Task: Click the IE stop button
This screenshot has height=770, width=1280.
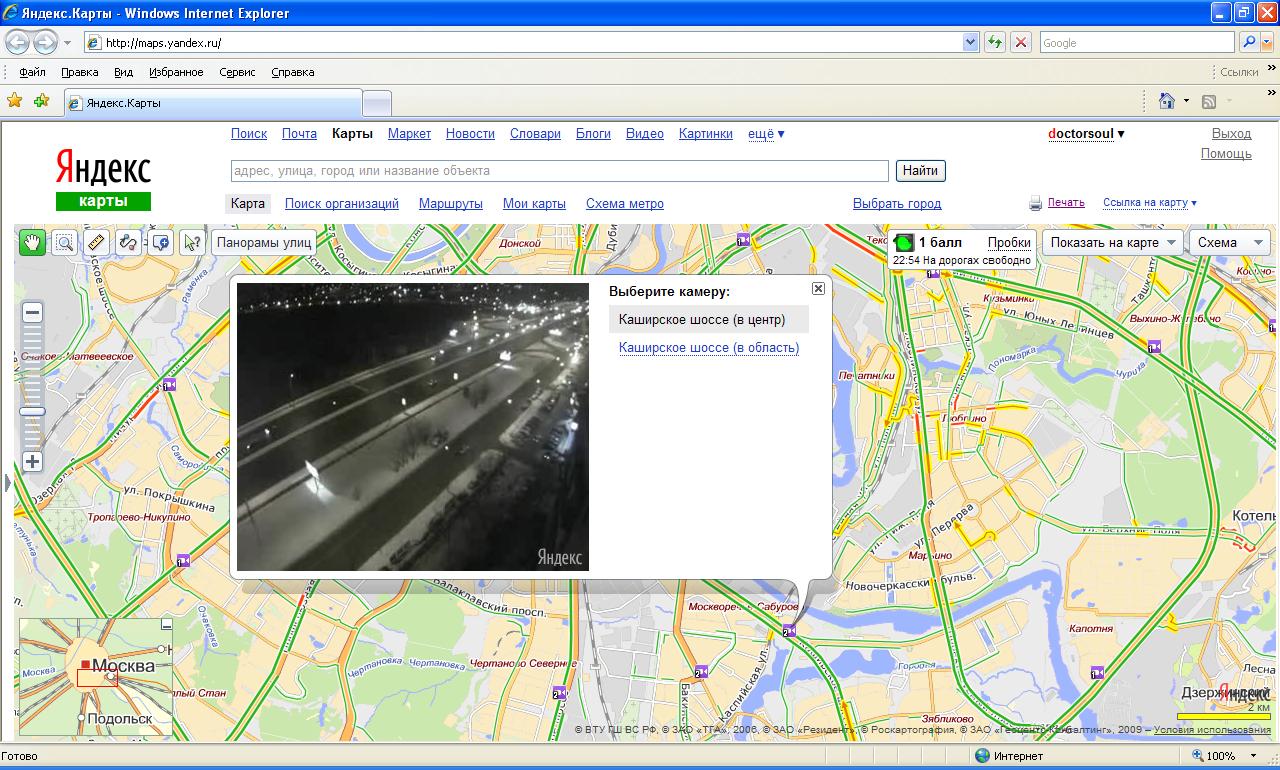Action: tap(1021, 43)
